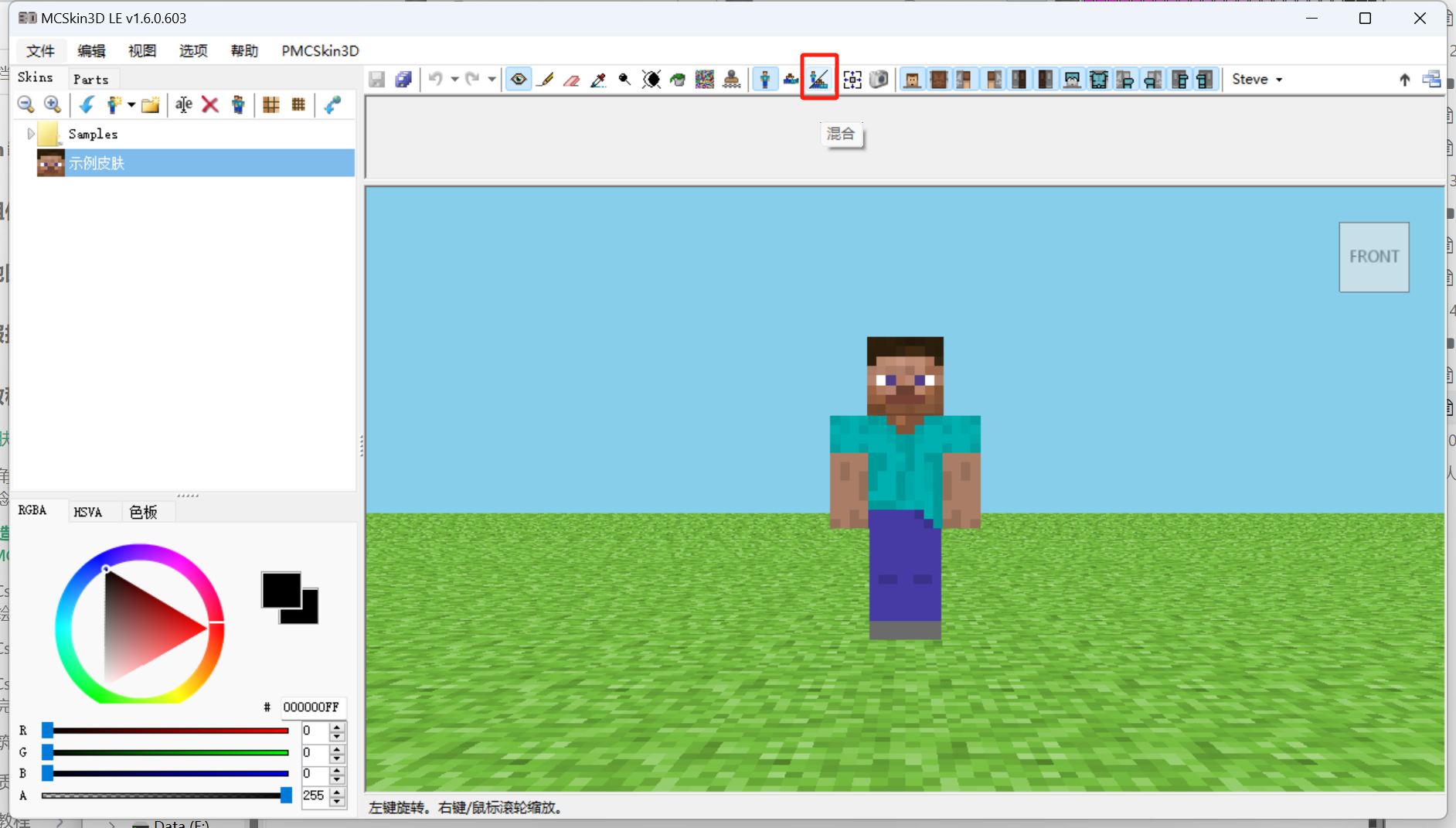Open the 文件 menu
Image resolution: width=1456 pixels, height=828 pixels.
40,51
